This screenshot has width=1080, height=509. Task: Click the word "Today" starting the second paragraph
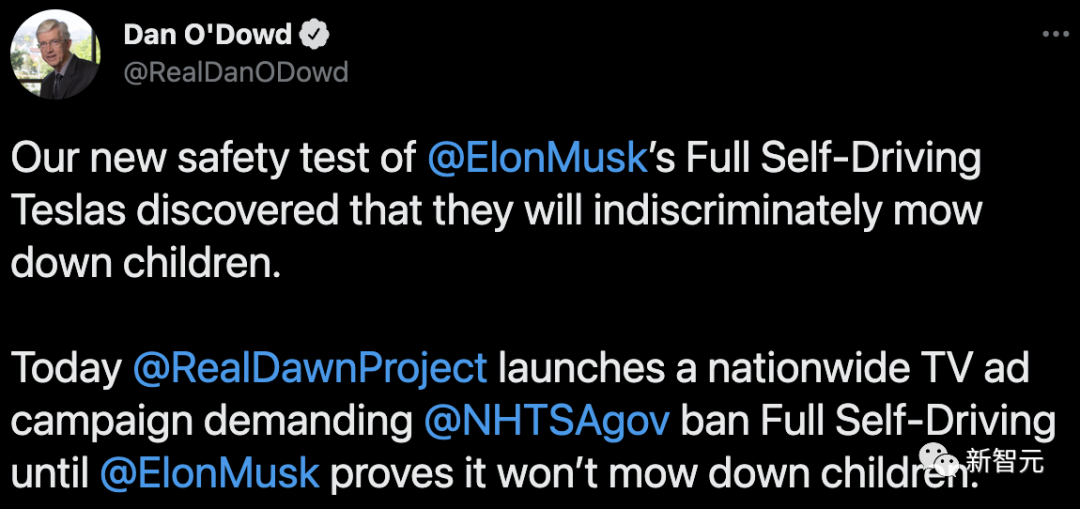click(x=65, y=368)
